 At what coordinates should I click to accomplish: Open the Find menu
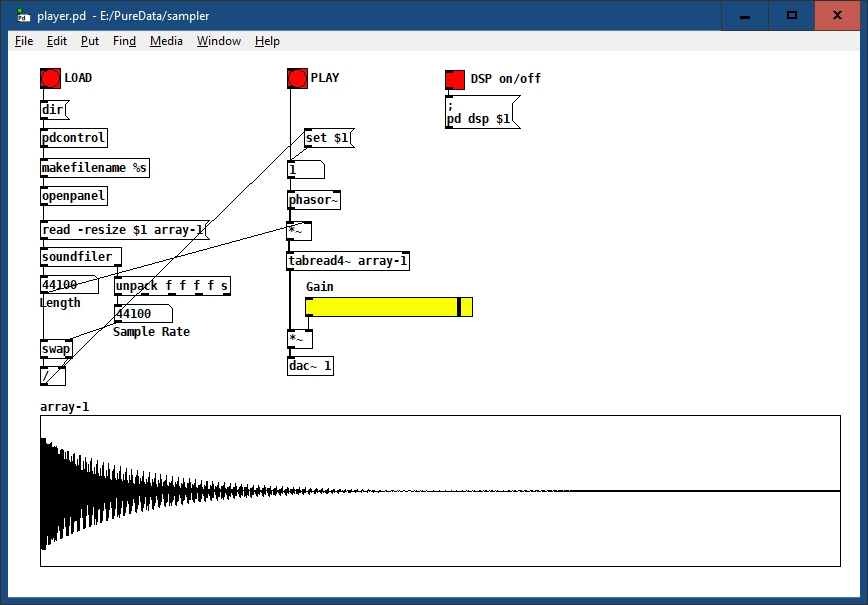pos(124,41)
